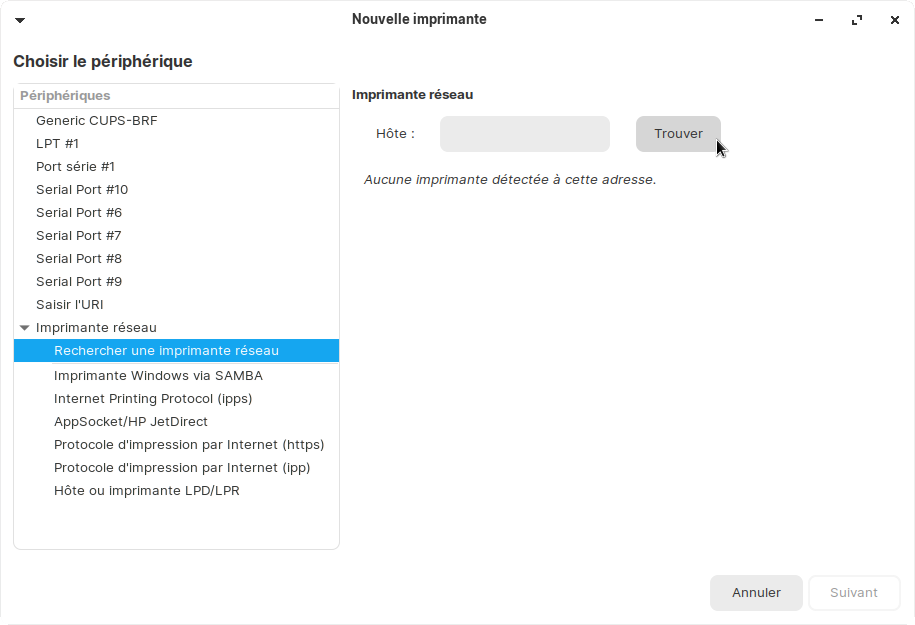Click the Trouver button
Image resolution: width=915 pixels, height=625 pixels.
pos(678,134)
